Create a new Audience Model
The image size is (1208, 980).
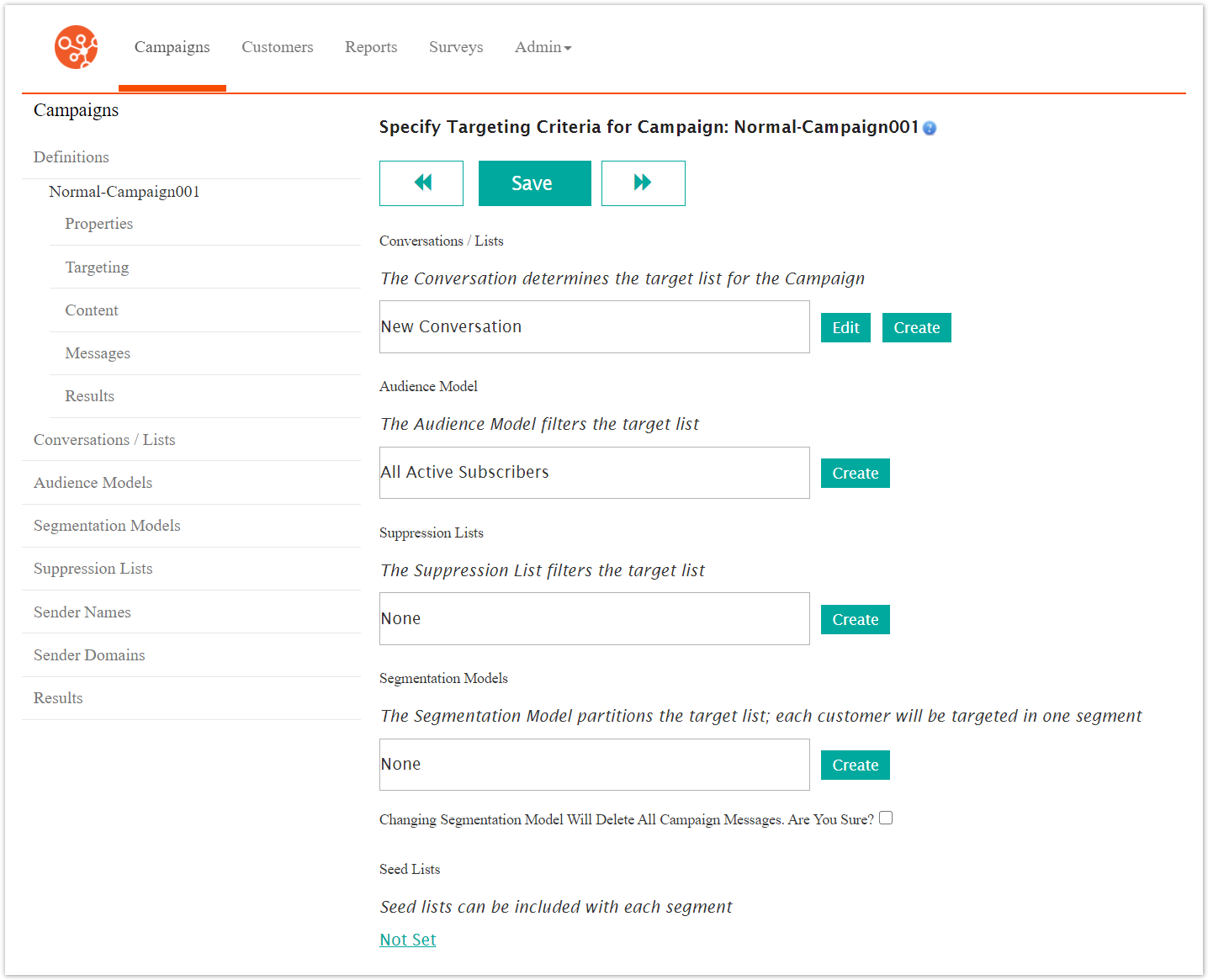855,474
